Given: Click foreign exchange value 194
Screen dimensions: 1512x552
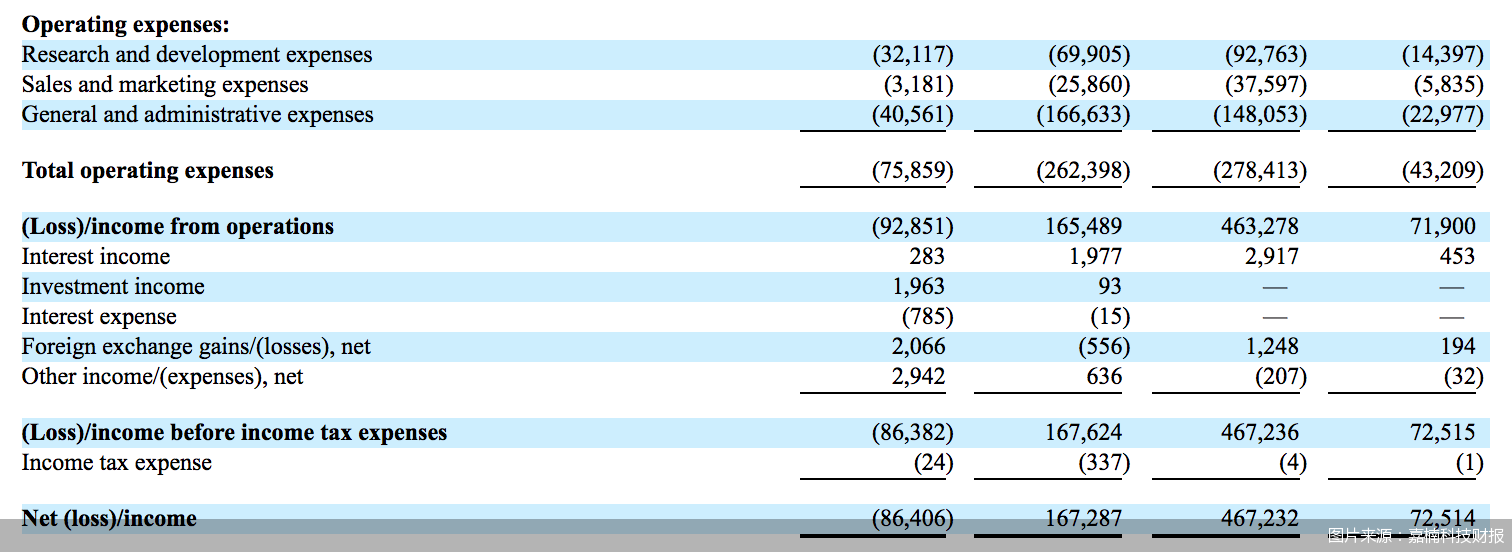Looking at the screenshot, I should [1458, 347].
